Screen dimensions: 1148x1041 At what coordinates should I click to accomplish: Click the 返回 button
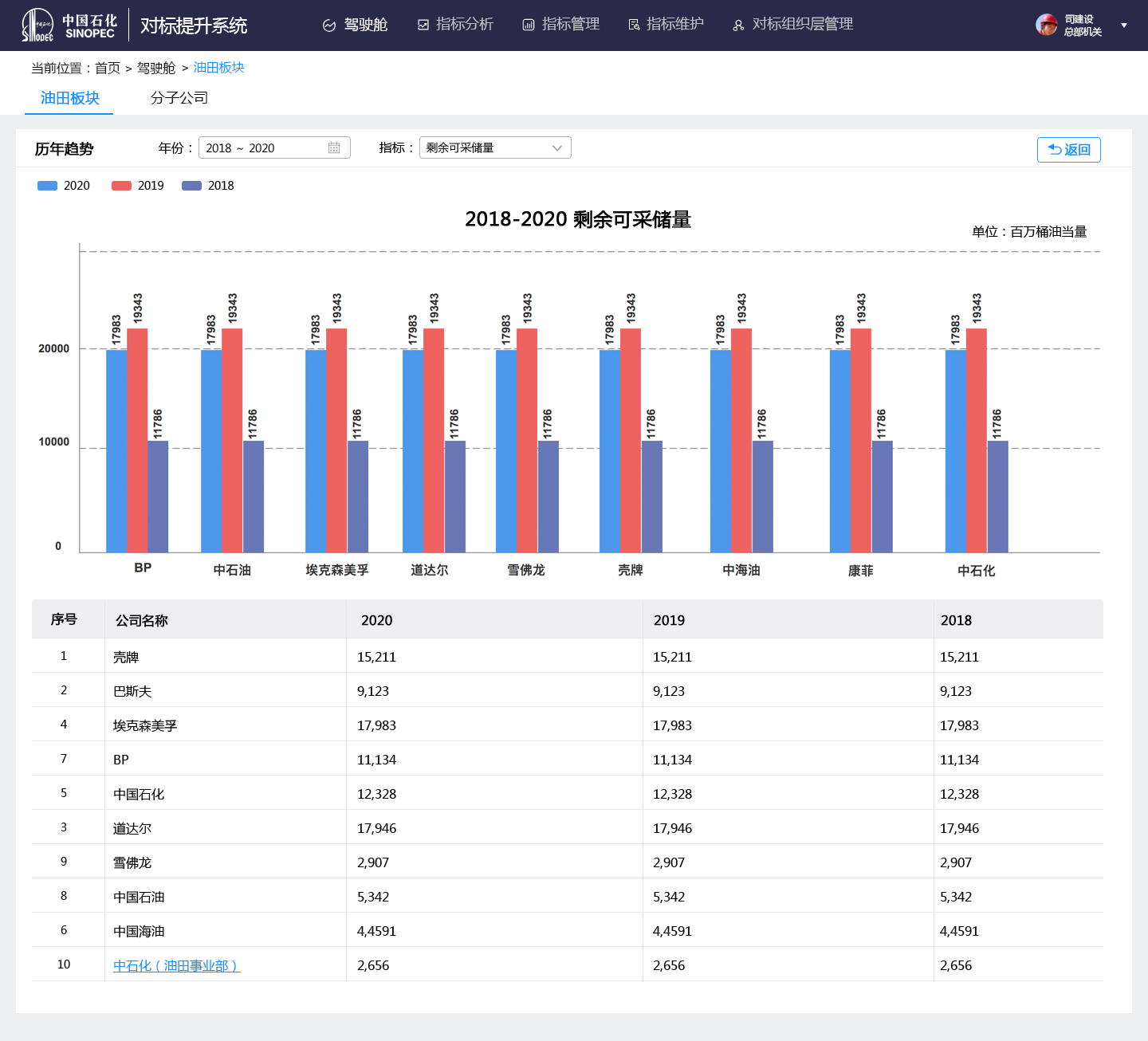[1069, 150]
